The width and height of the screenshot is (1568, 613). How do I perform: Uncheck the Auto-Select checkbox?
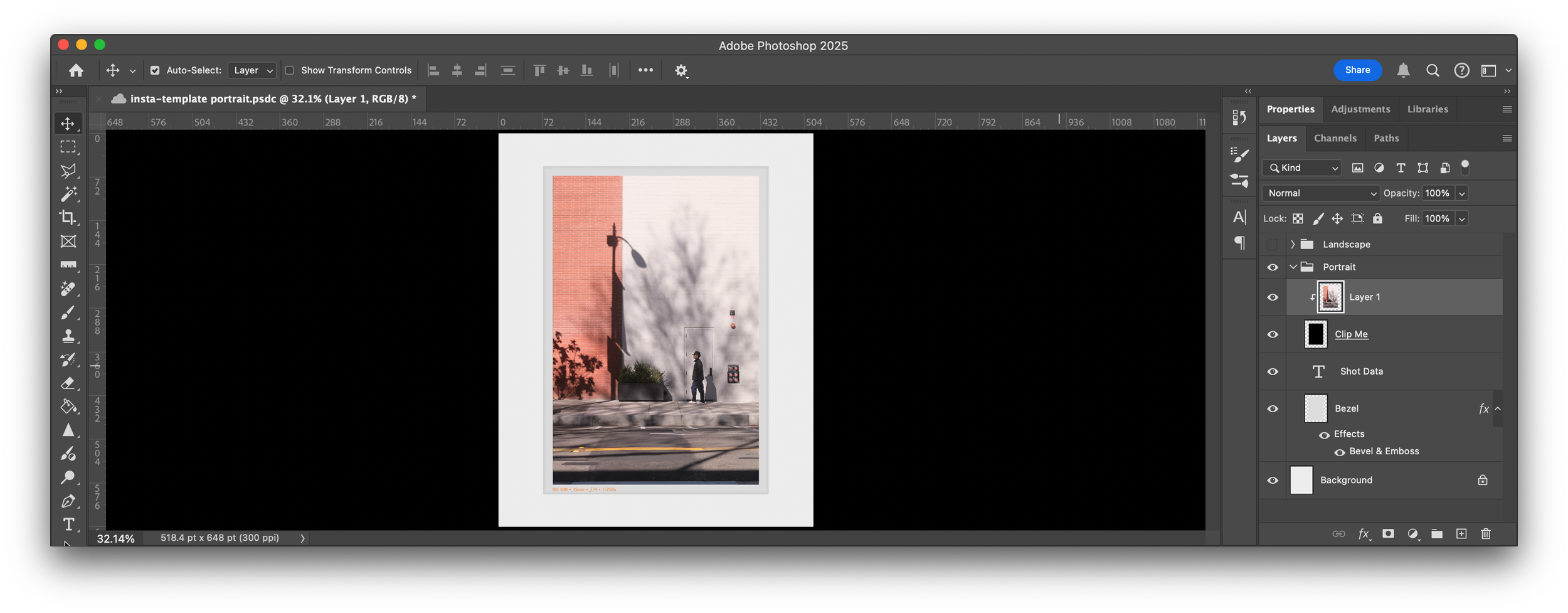coord(155,70)
